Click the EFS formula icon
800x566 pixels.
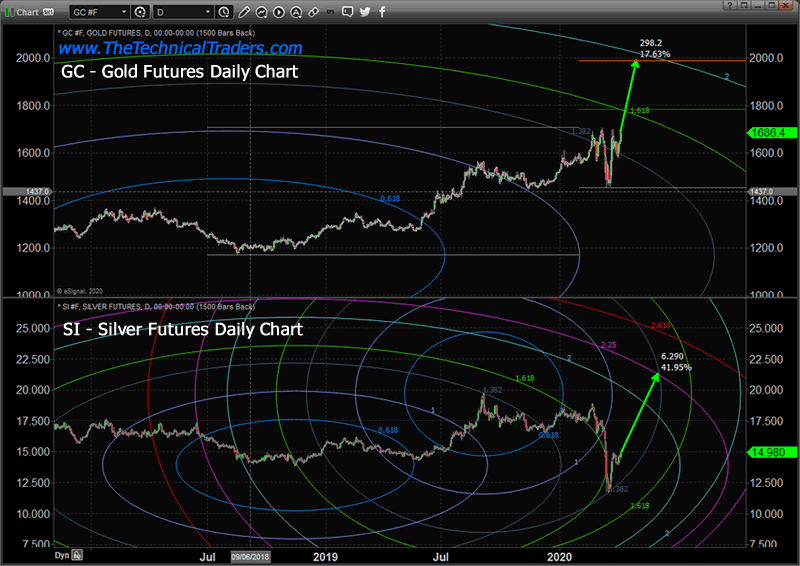point(330,12)
